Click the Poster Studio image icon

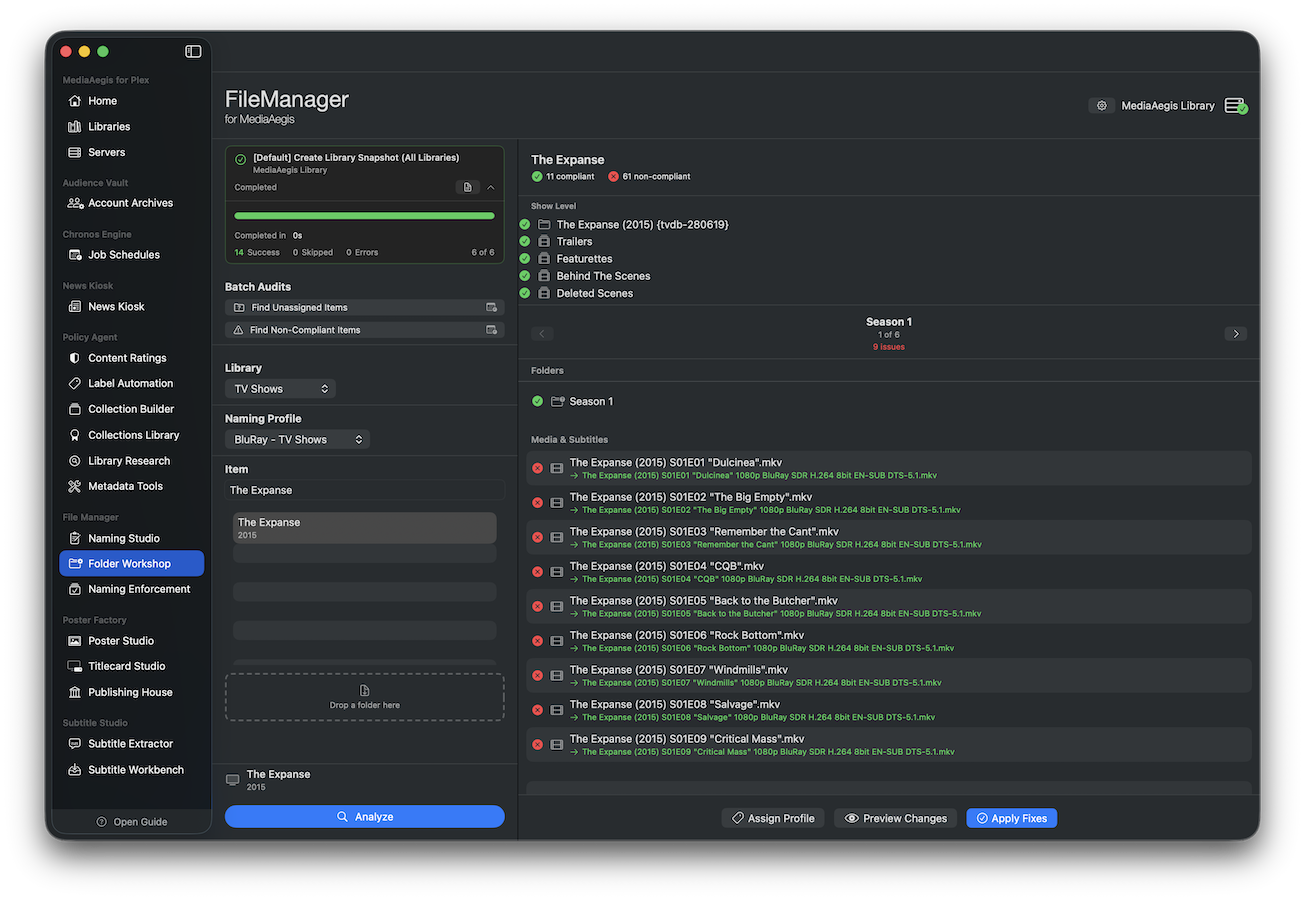point(75,641)
